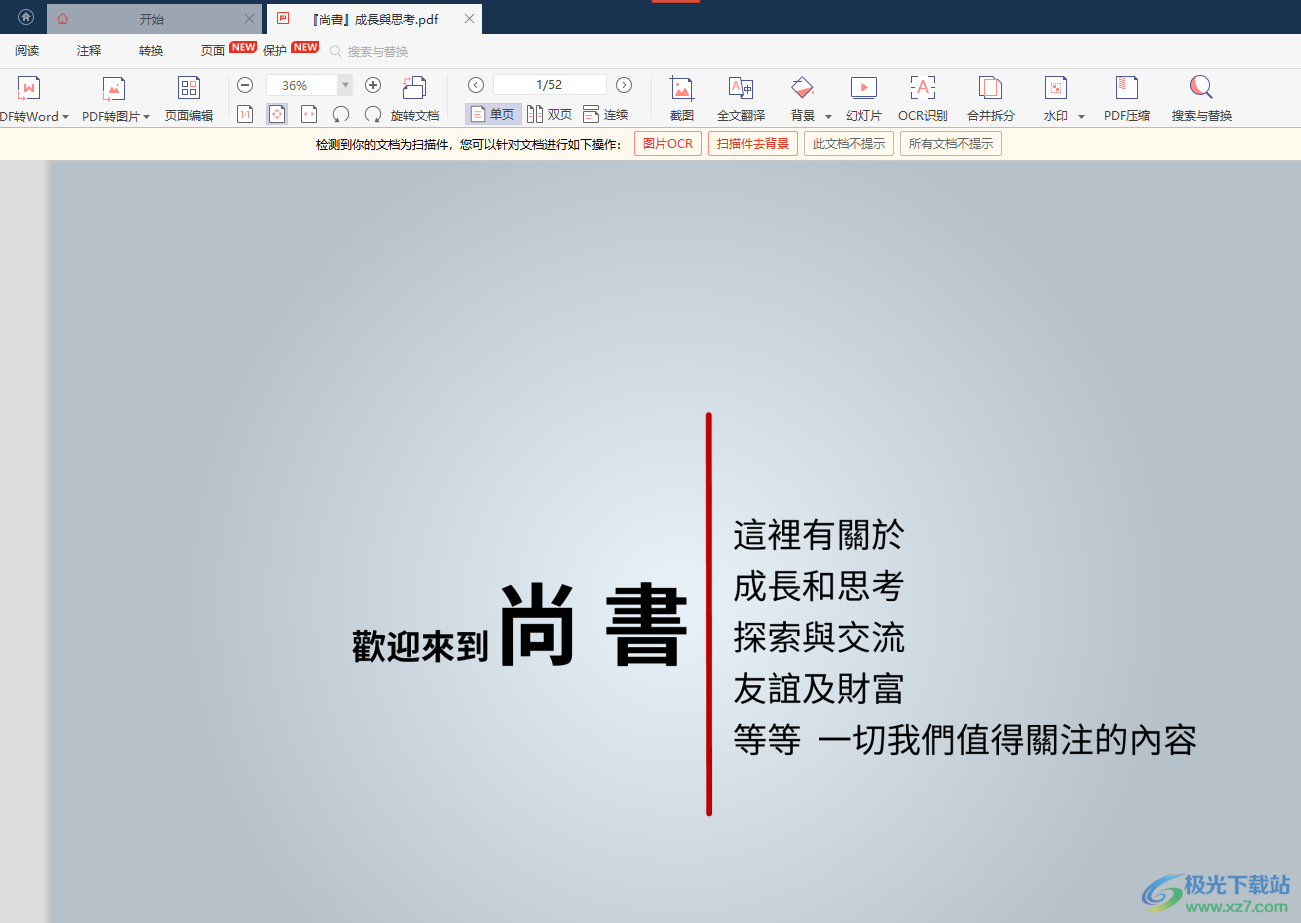Select fit width view icon
1301x923 pixels.
click(309, 114)
